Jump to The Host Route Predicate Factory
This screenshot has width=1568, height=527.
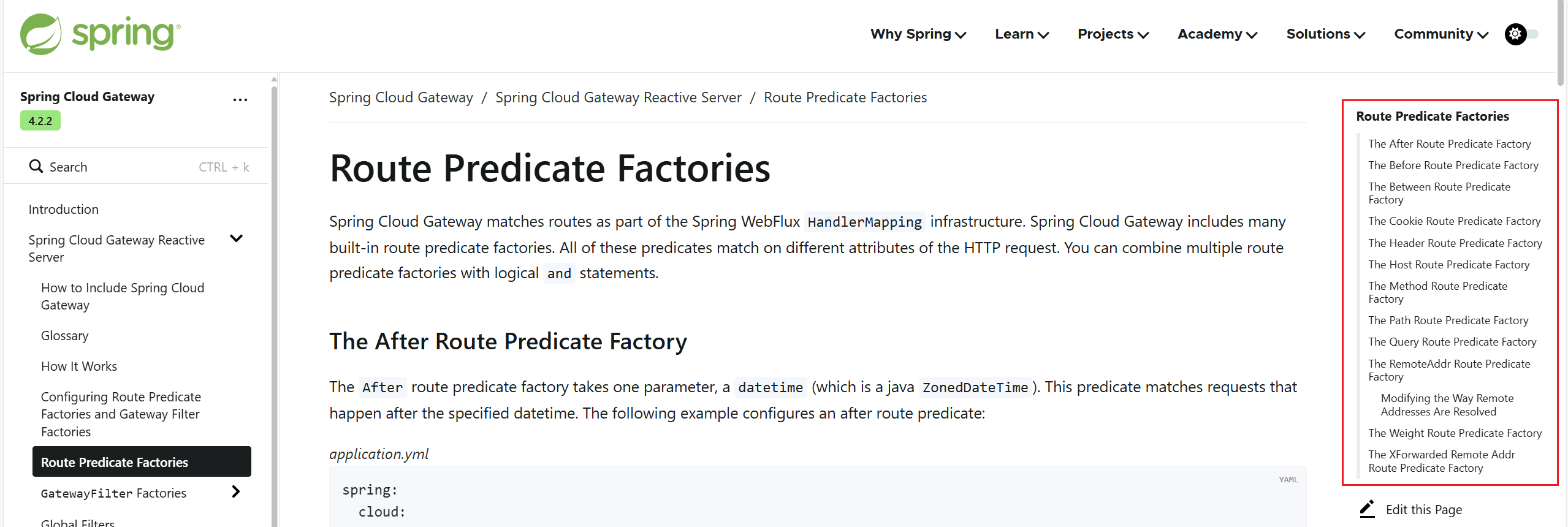(x=1448, y=265)
